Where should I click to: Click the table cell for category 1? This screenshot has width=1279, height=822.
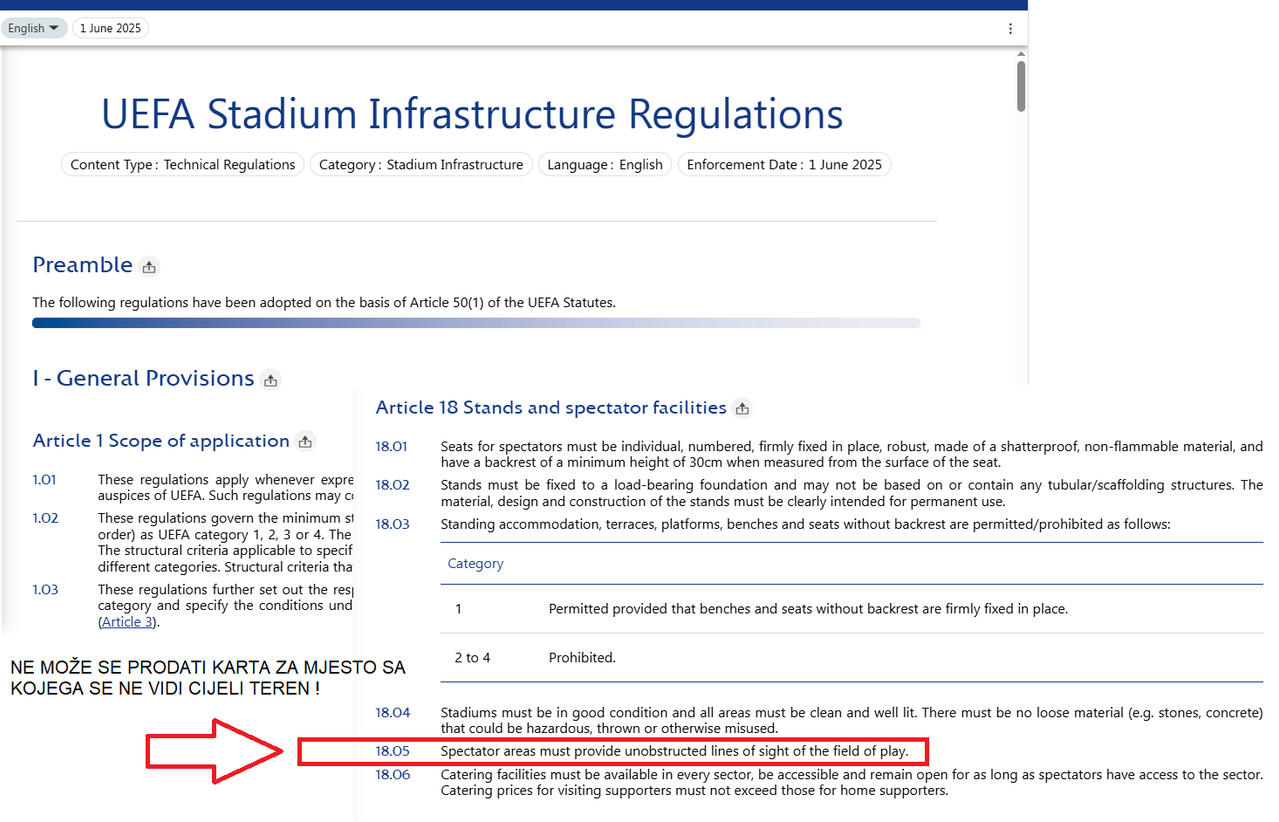458,609
